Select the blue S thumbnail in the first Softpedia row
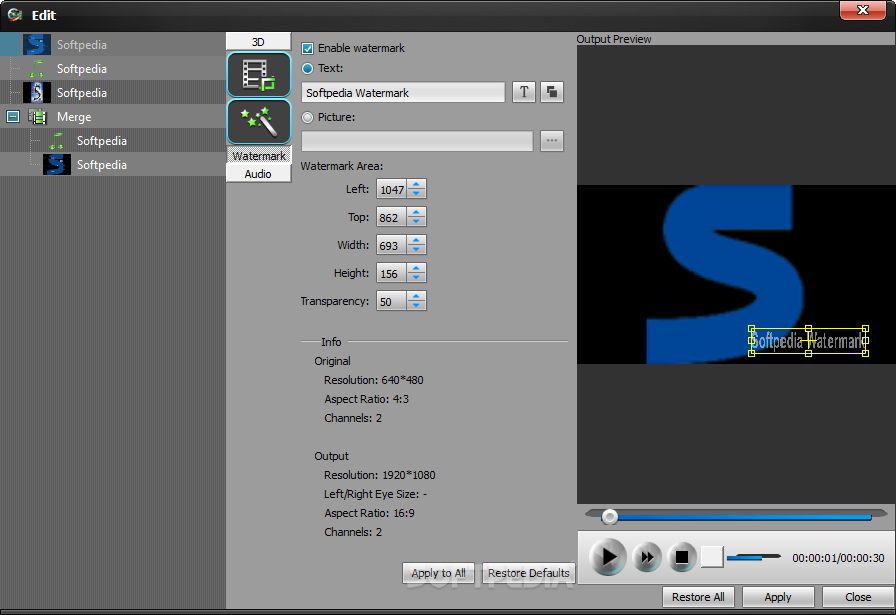The width and height of the screenshot is (896, 615). 37,45
